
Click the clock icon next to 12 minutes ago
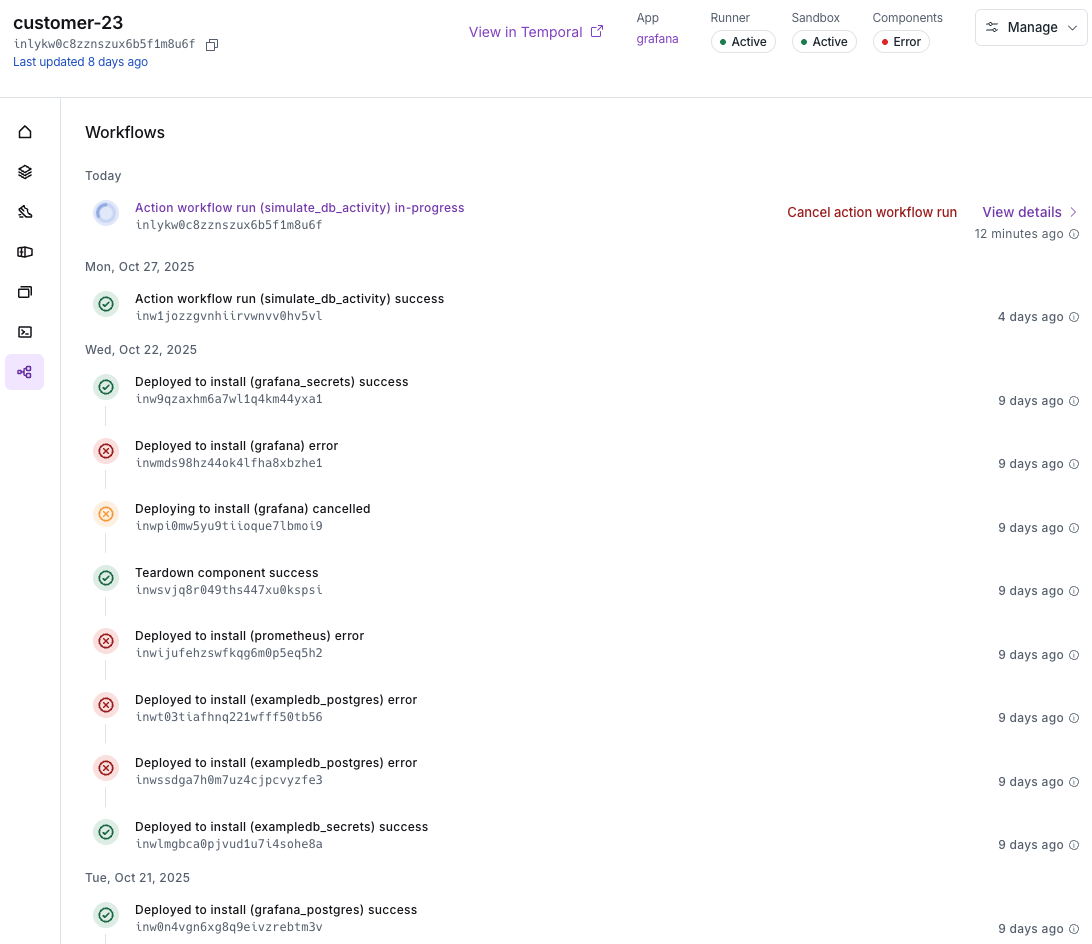(x=1074, y=234)
